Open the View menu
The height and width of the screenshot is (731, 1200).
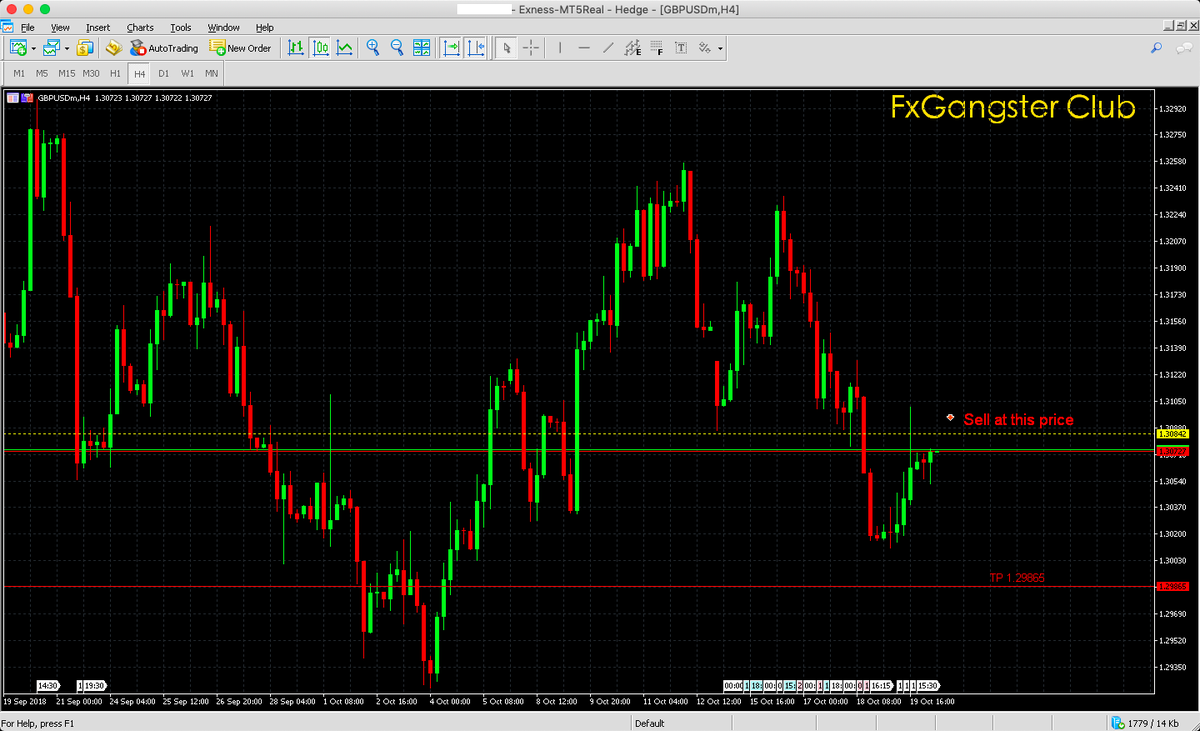point(60,27)
